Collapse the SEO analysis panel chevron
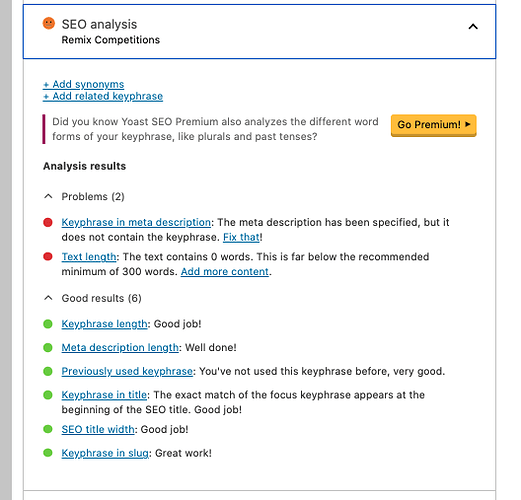The height and width of the screenshot is (500, 521). [x=473, y=27]
